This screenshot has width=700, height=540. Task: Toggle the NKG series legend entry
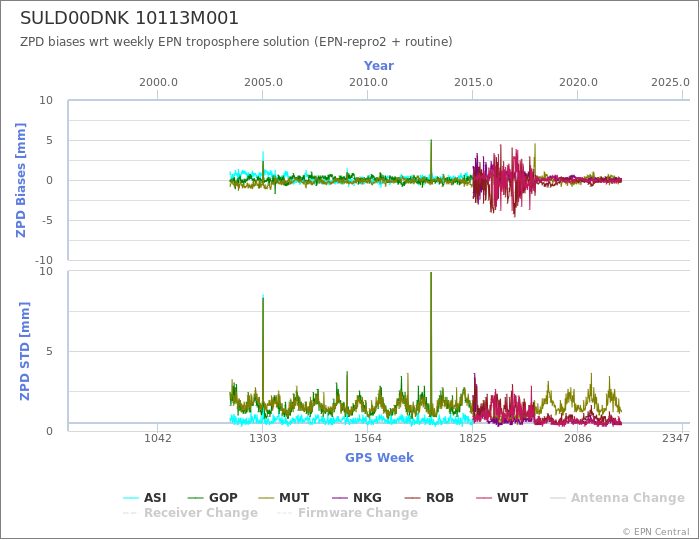click(x=357, y=498)
